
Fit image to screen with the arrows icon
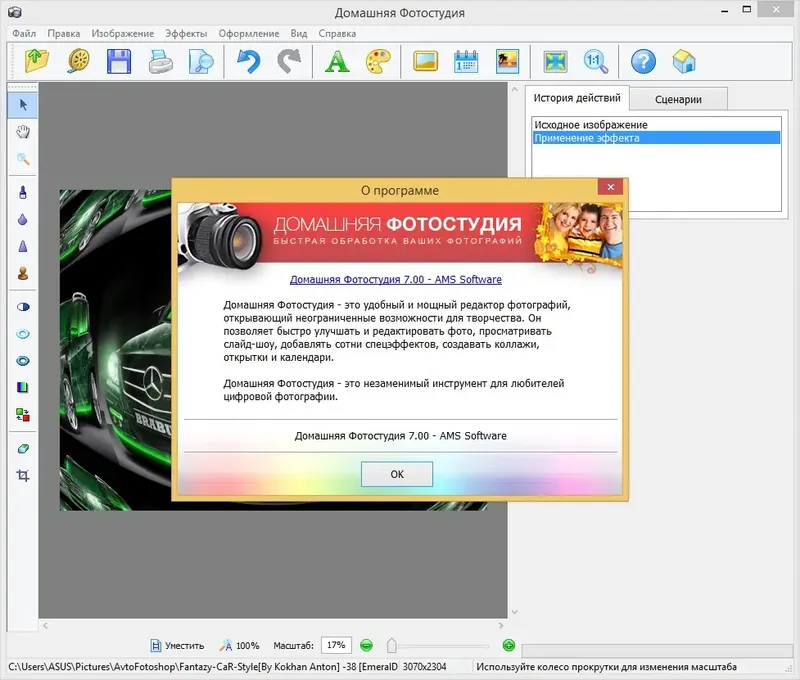555,61
